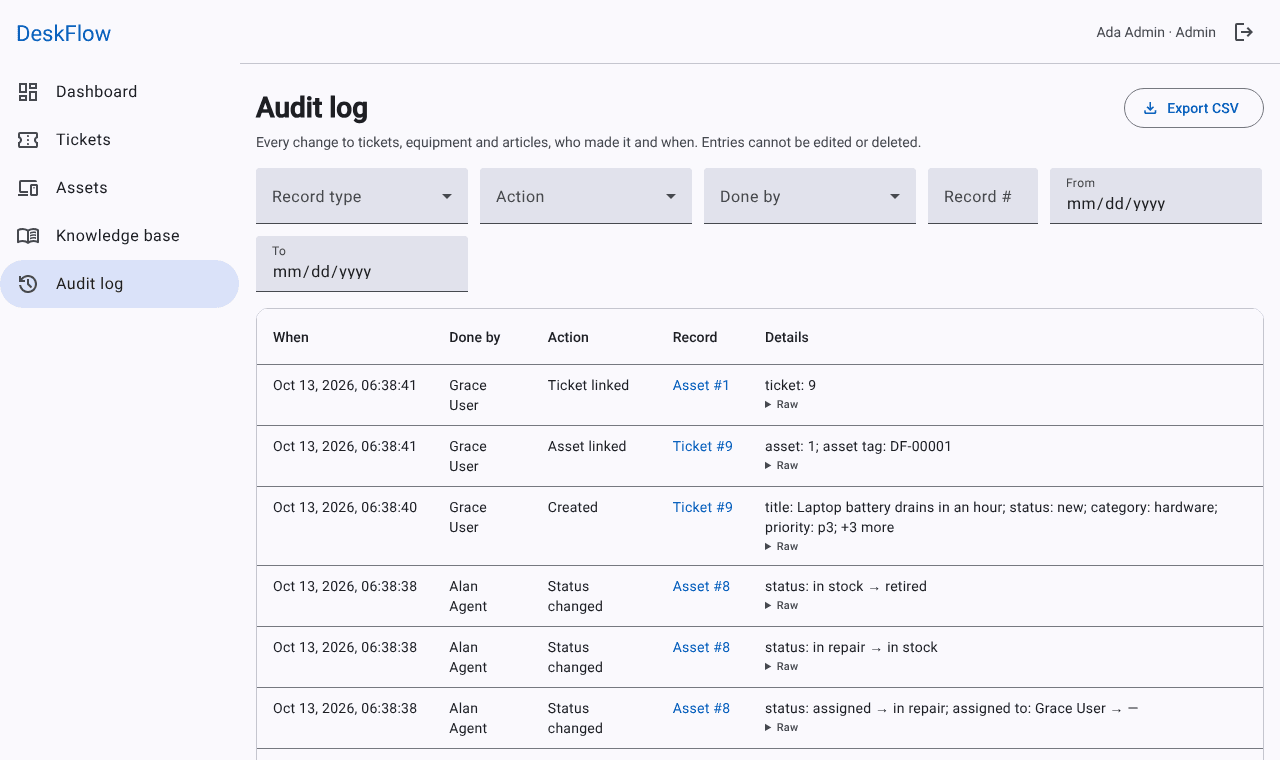Screen dimensions: 1280x760
Task: Go to Dashboard in the sidebar
Action: tap(120, 92)
